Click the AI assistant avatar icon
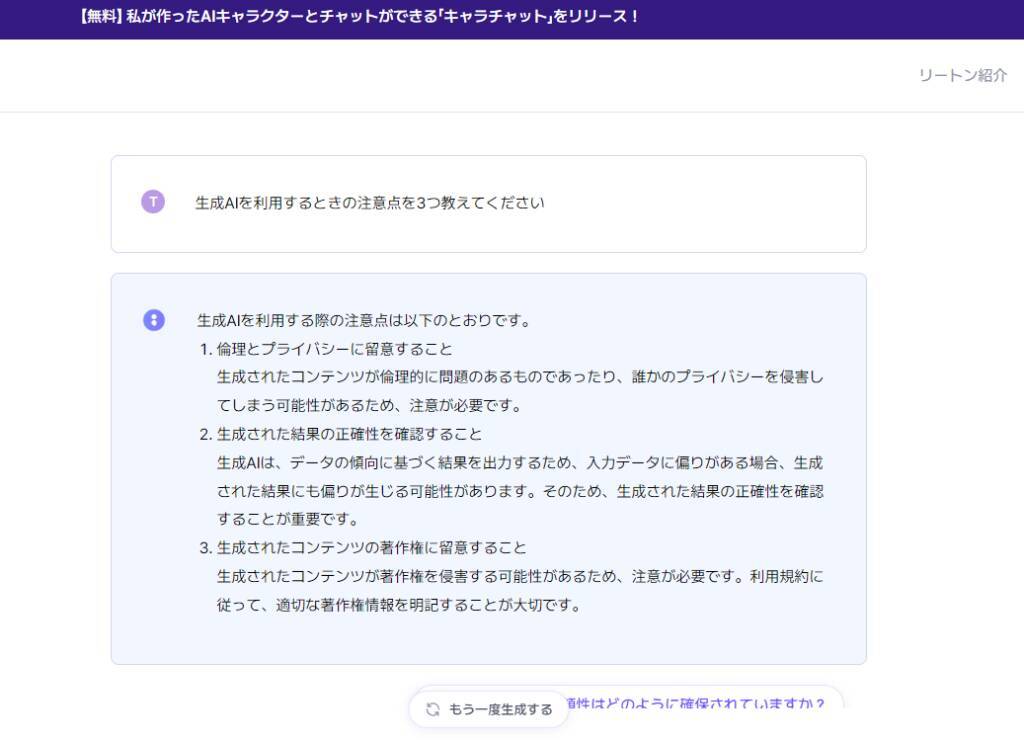This screenshot has height=743, width=1024. coord(153,320)
